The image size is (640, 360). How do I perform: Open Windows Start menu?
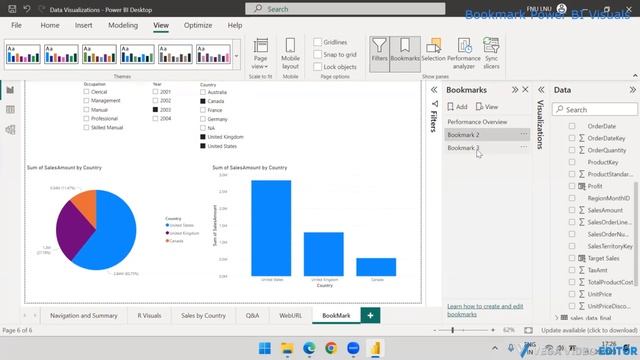pos(265,348)
